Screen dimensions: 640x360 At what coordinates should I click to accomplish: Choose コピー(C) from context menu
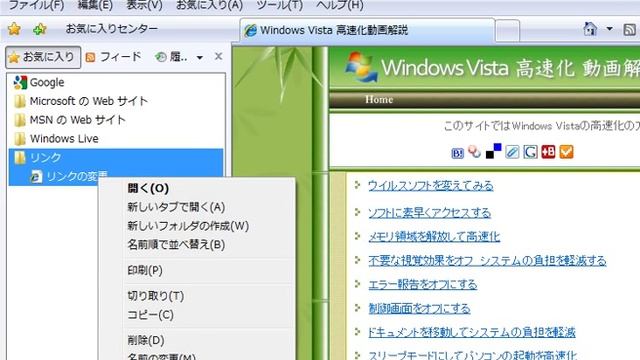[x=151, y=315]
